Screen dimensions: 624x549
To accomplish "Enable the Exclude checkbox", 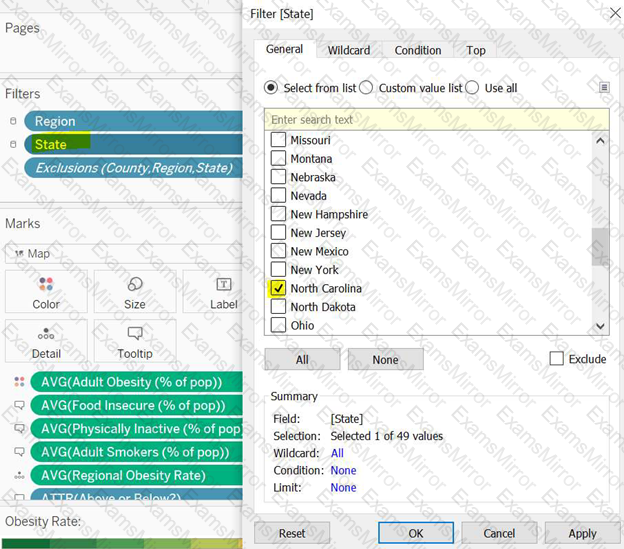I will click(x=556, y=358).
